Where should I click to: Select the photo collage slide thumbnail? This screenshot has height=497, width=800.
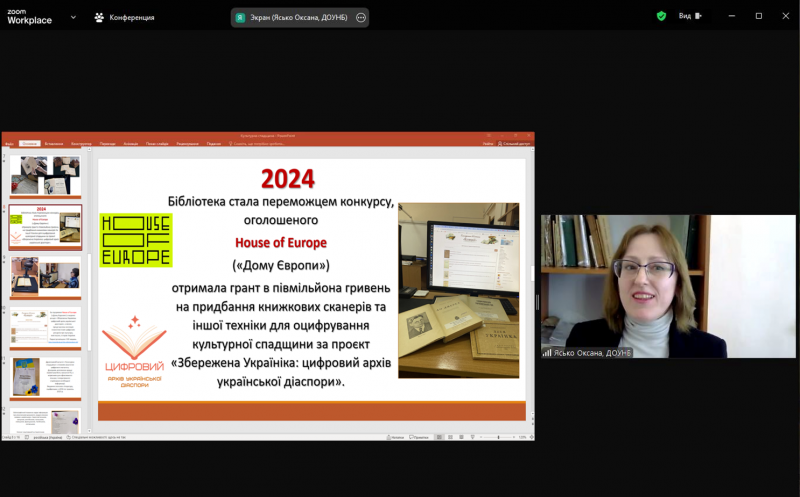45,176
